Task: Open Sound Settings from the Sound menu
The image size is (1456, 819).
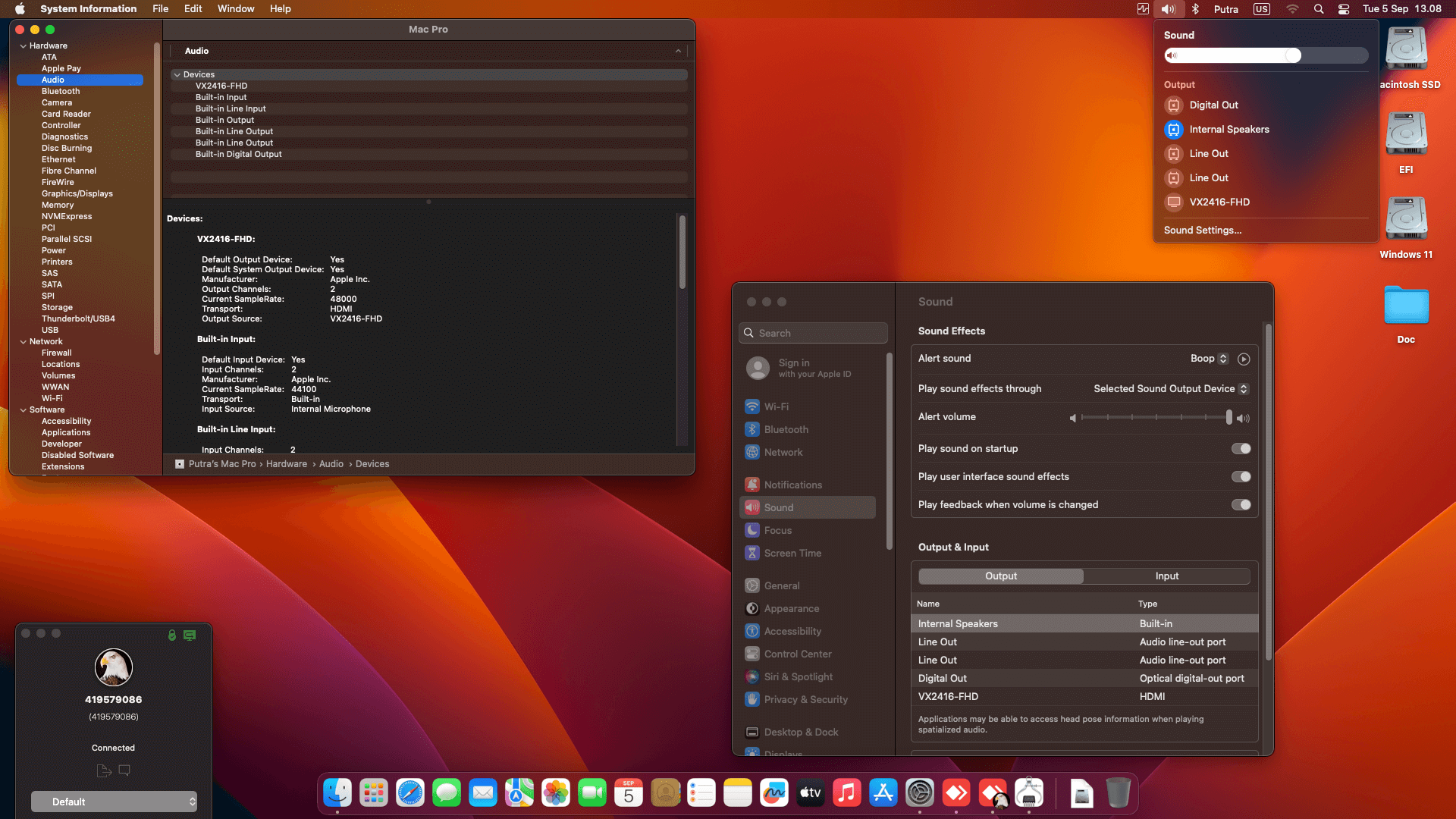Action: pyautogui.click(x=1203, y=231)
